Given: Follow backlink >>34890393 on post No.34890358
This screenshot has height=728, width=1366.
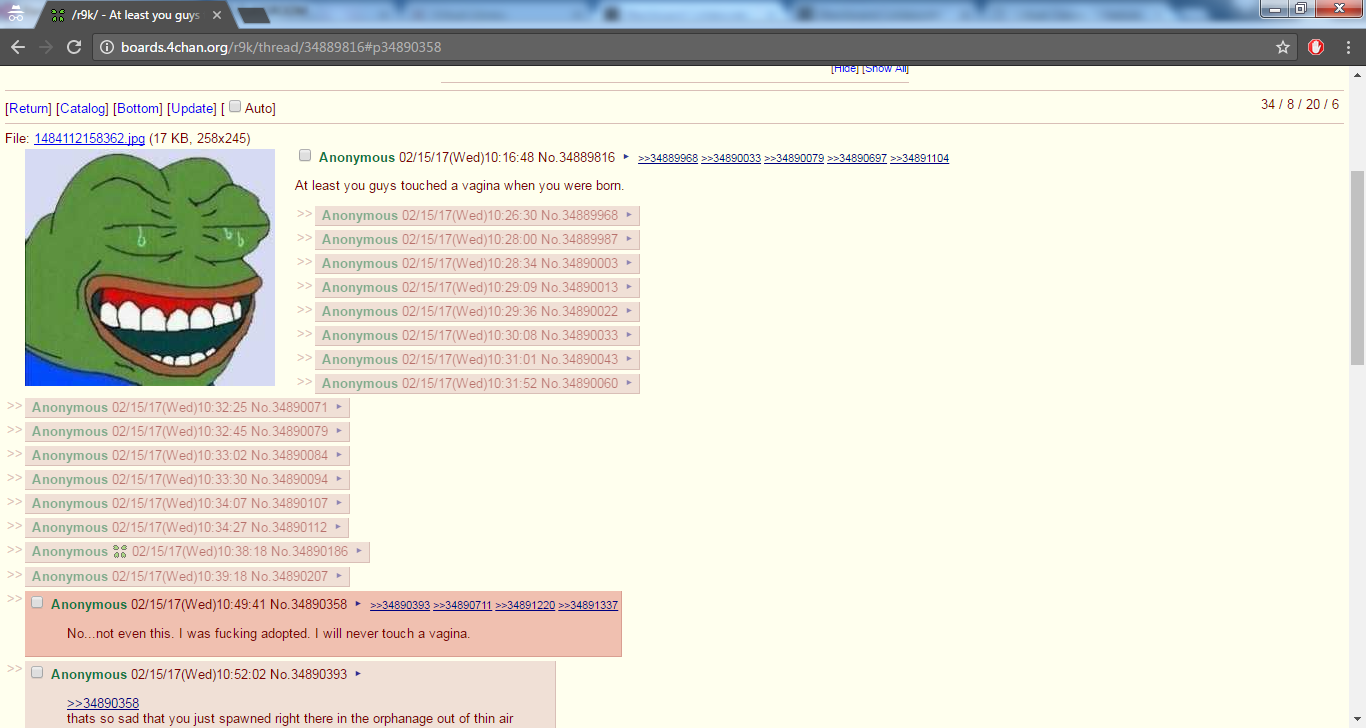Looking at the screenshot, I should coord(400,605).
